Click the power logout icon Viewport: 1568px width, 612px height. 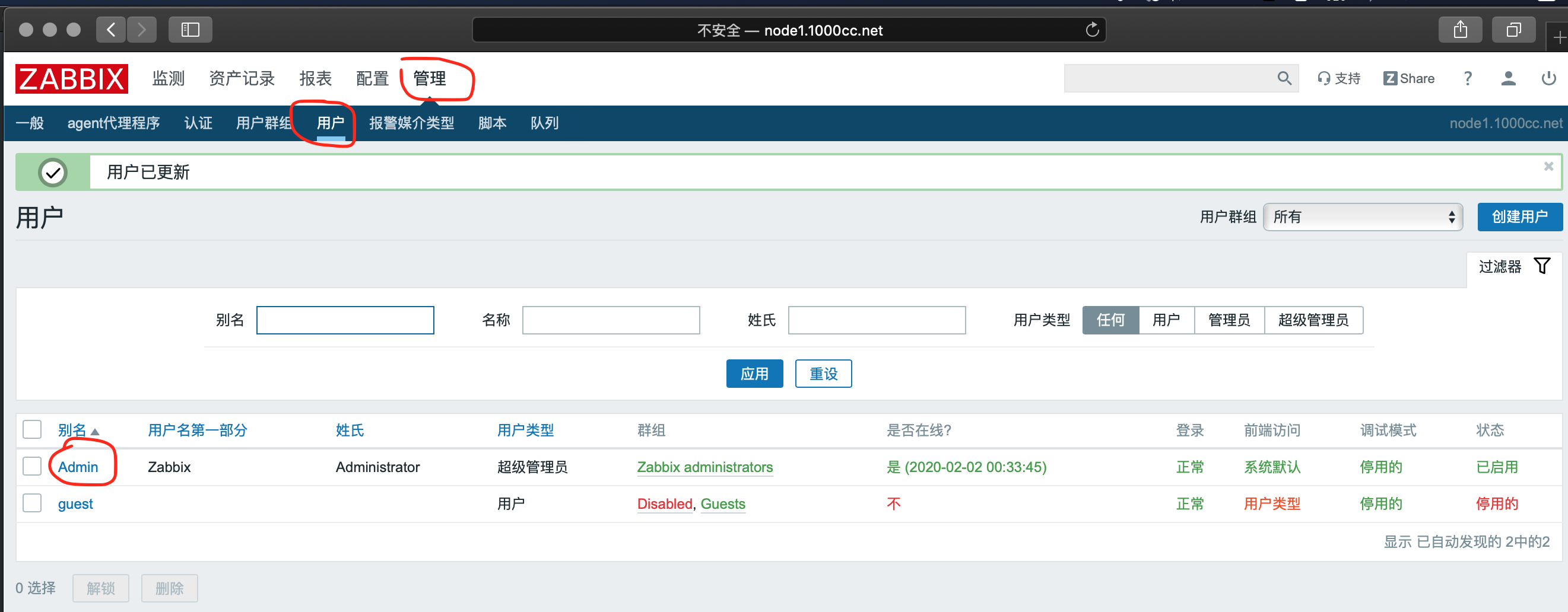[1548, 78]
